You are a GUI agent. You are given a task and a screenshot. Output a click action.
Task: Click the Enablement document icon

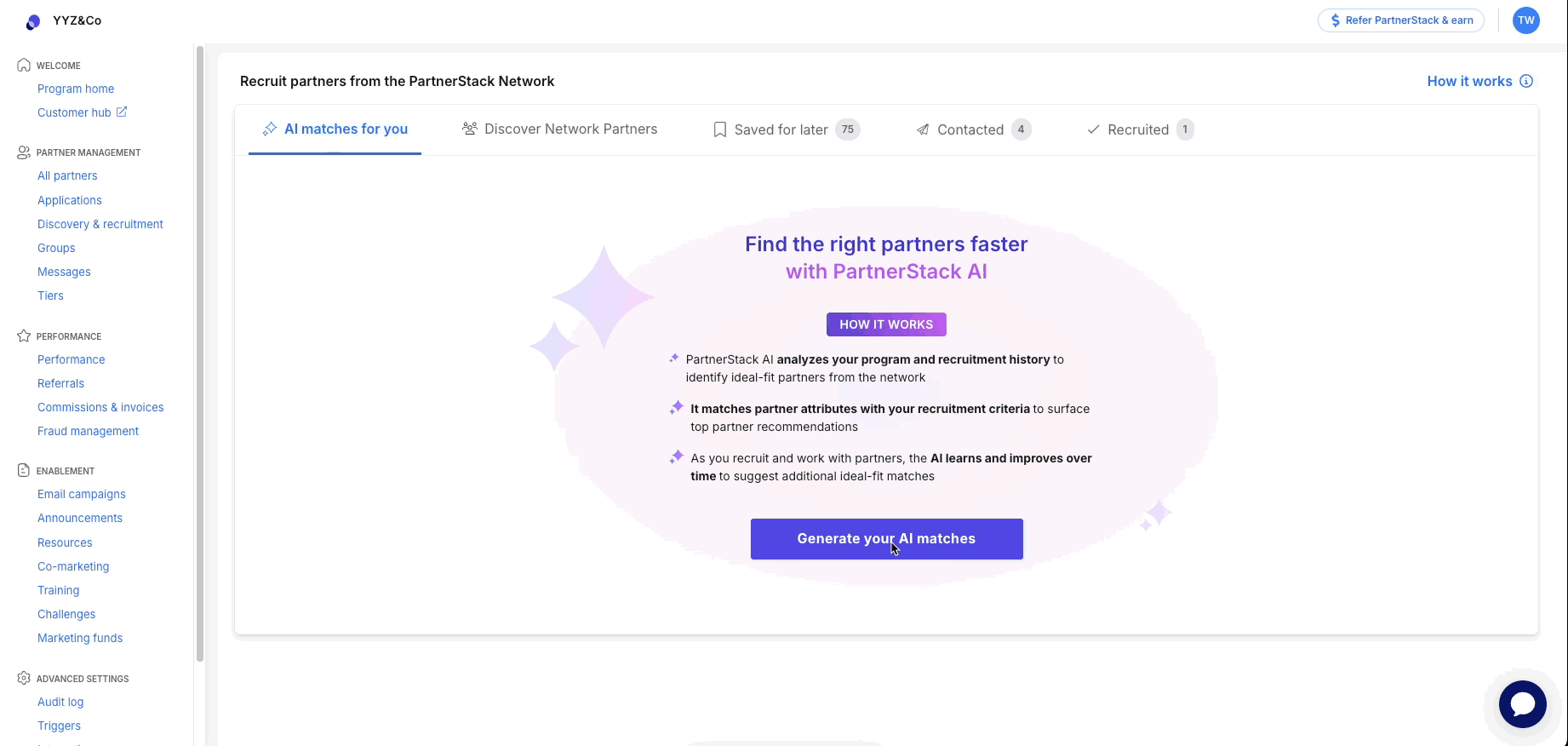tap(24, 470)
